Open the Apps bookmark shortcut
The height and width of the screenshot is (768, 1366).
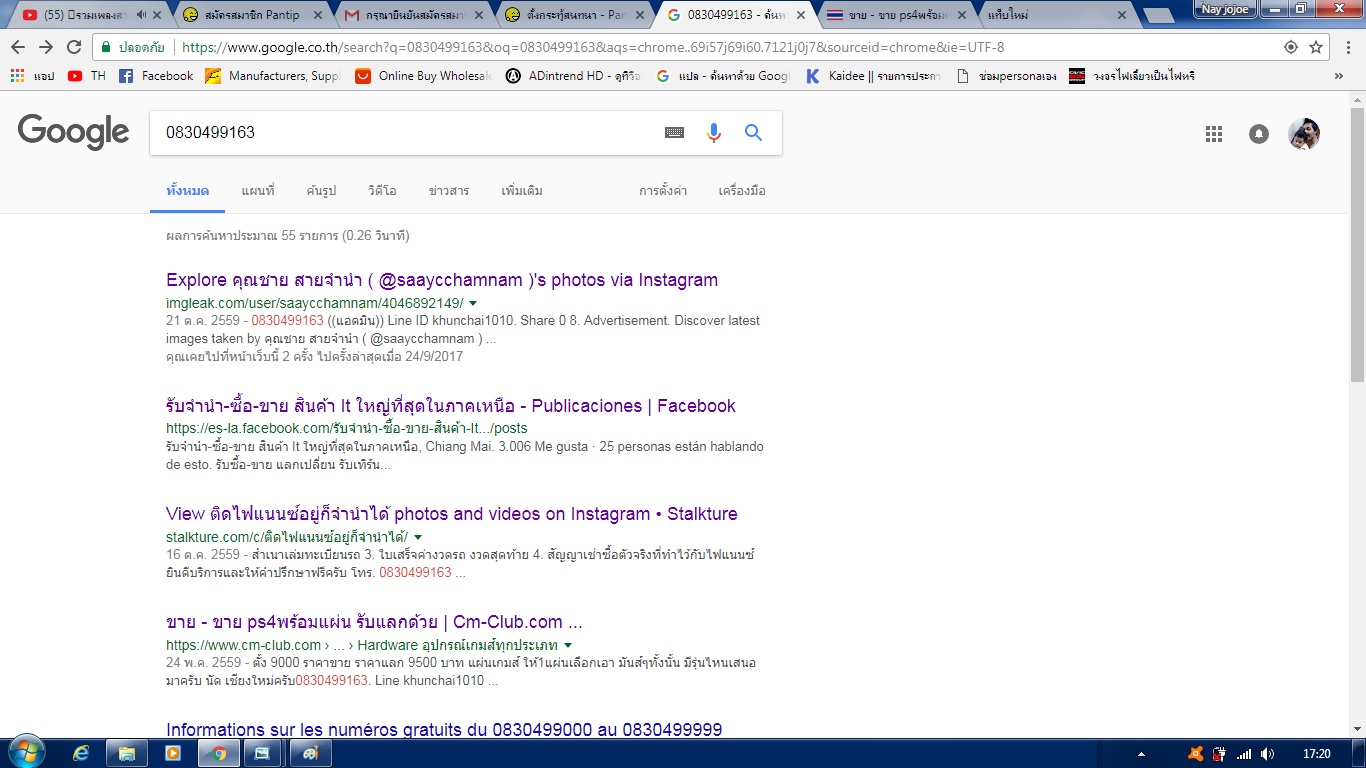(32, 76)
